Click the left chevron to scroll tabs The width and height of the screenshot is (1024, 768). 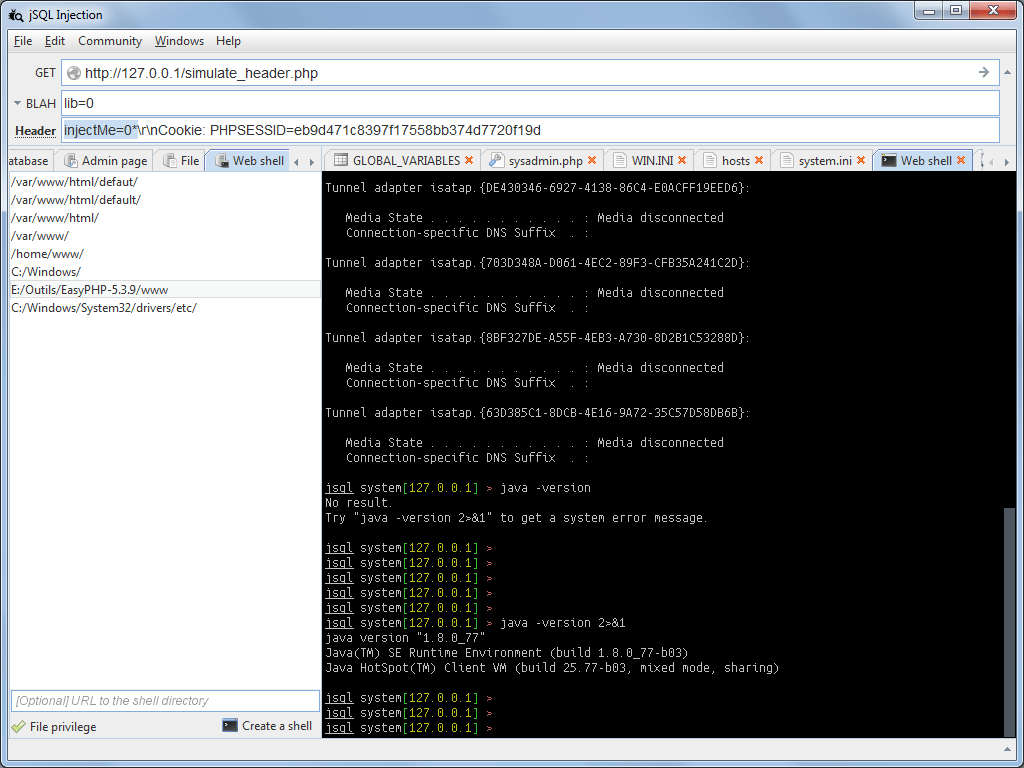coord(297,160)
